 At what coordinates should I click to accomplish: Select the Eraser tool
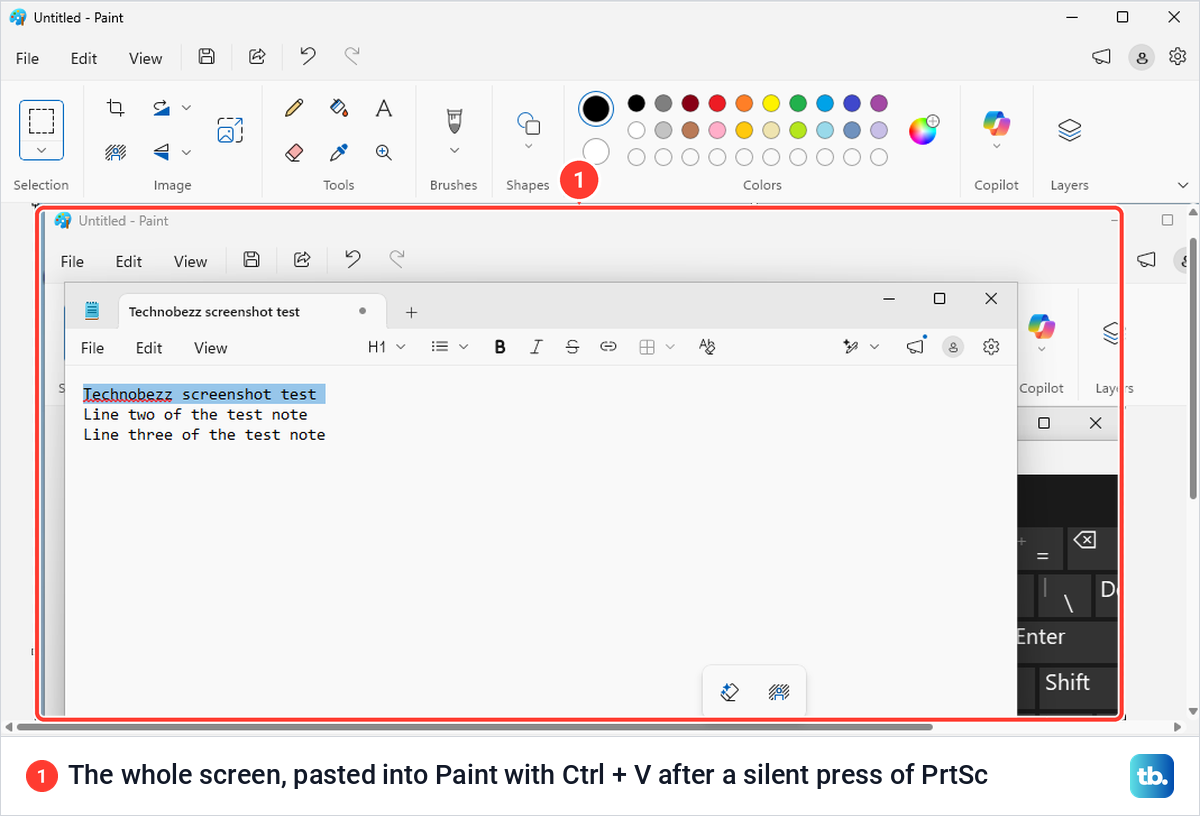pos(294,152)
